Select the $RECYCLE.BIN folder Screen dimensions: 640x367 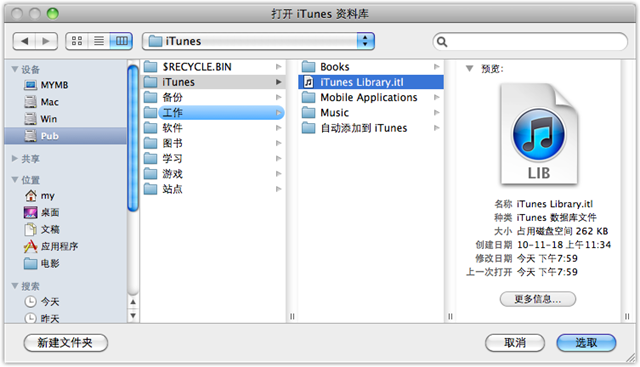click(x=212, y=67)
